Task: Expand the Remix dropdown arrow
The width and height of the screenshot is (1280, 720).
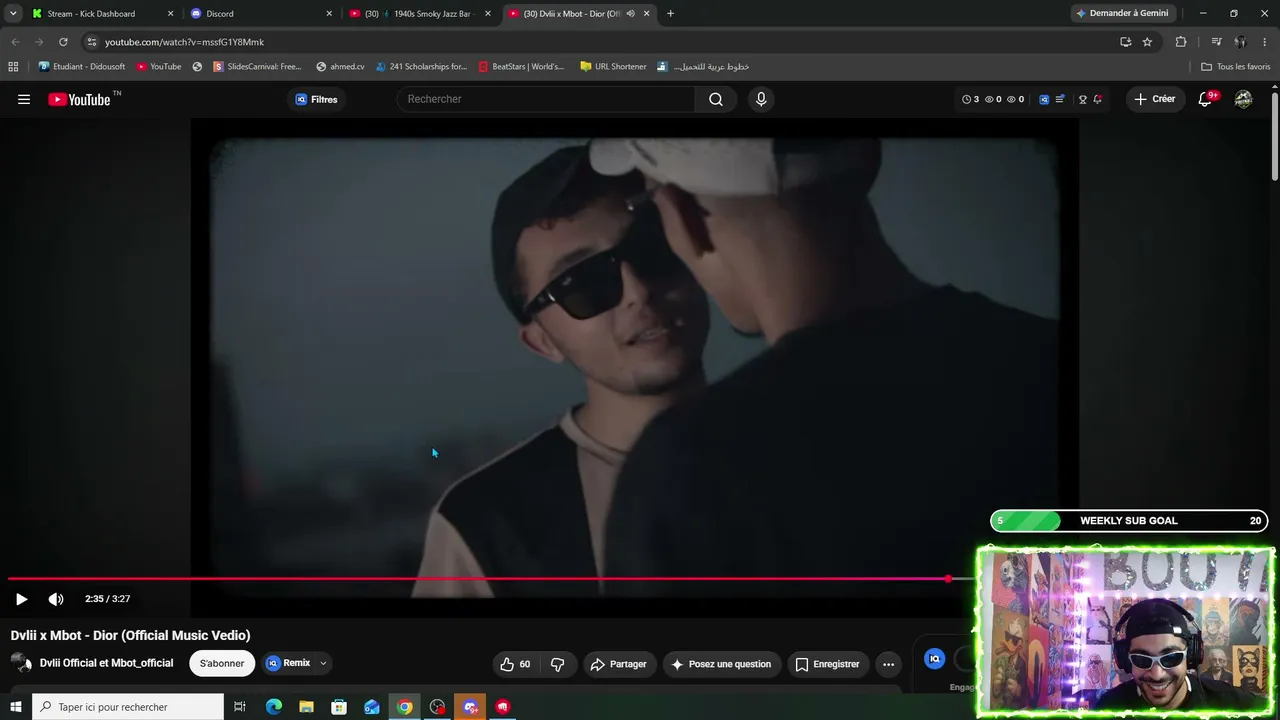Action: [323, 663]
